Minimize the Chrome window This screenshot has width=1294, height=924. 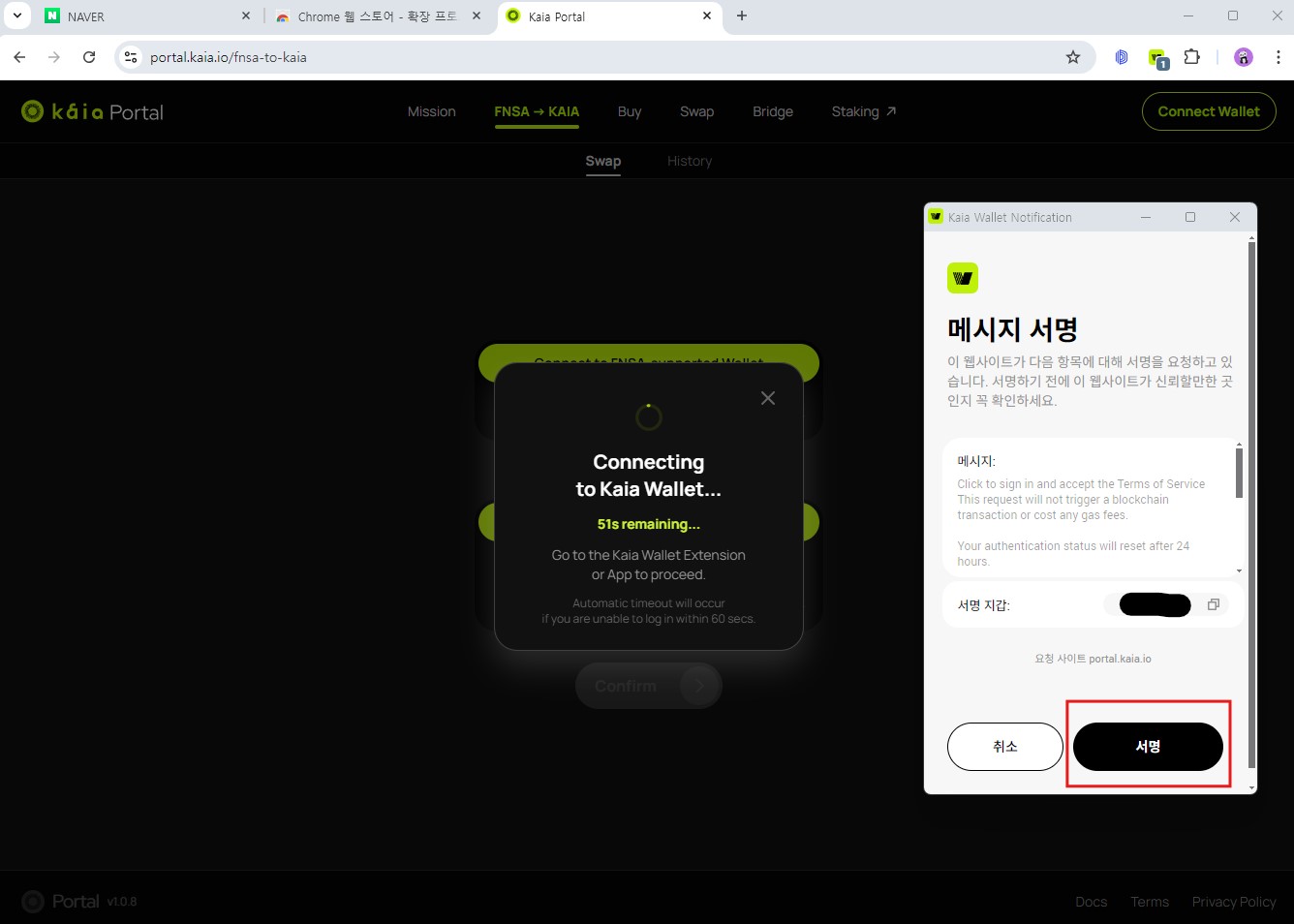[x=1188, y=15]
